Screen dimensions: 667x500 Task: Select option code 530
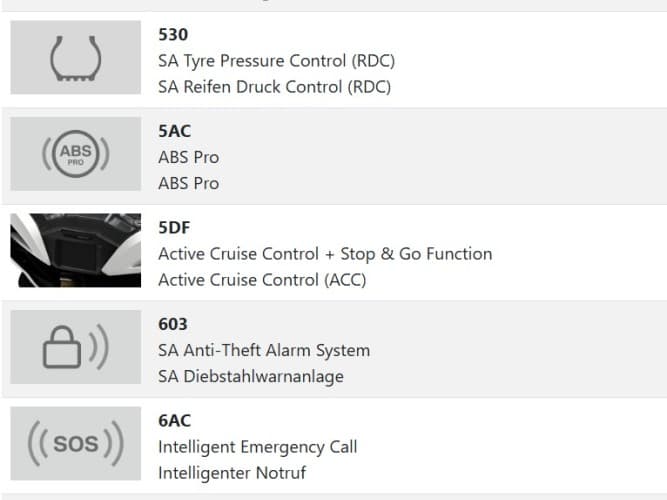[173, 35]
